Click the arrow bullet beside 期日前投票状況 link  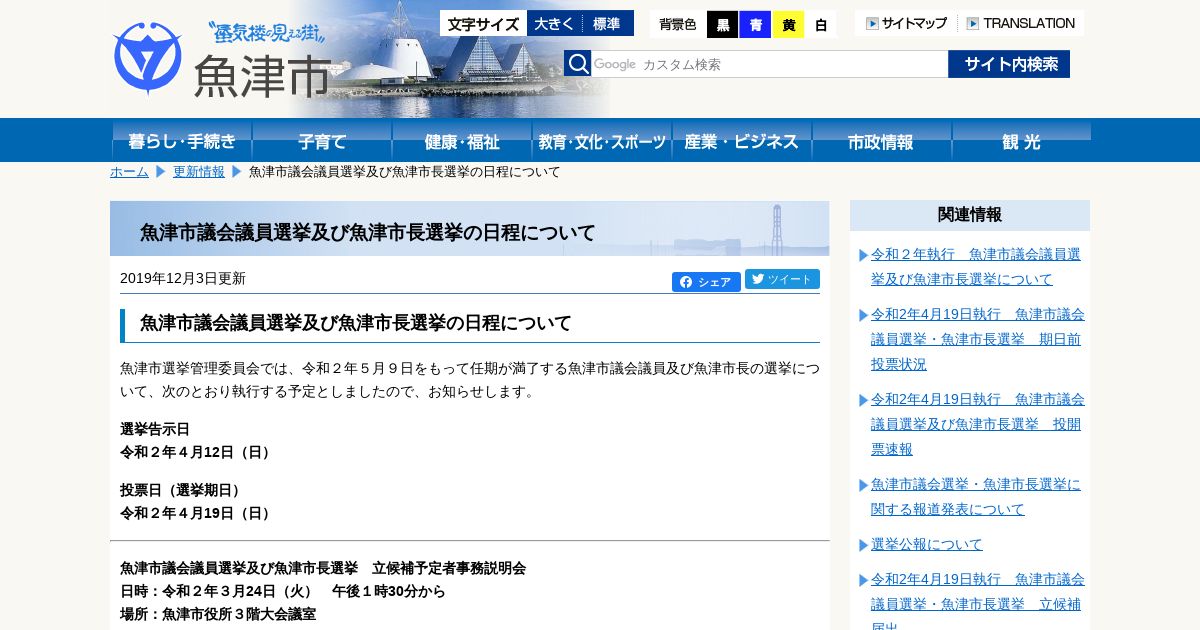tap(863, 315)
